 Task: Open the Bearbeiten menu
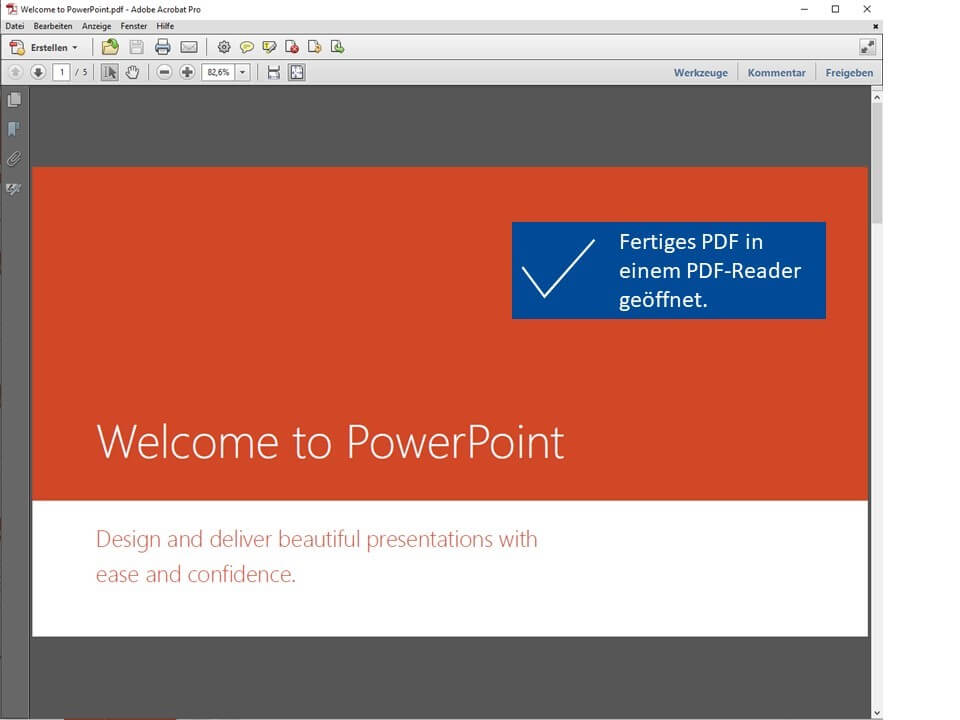click(53, 26)
